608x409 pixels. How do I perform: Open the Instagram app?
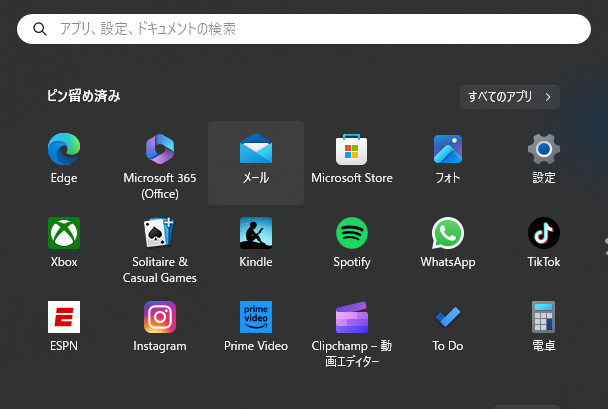(x=160, y=317)
